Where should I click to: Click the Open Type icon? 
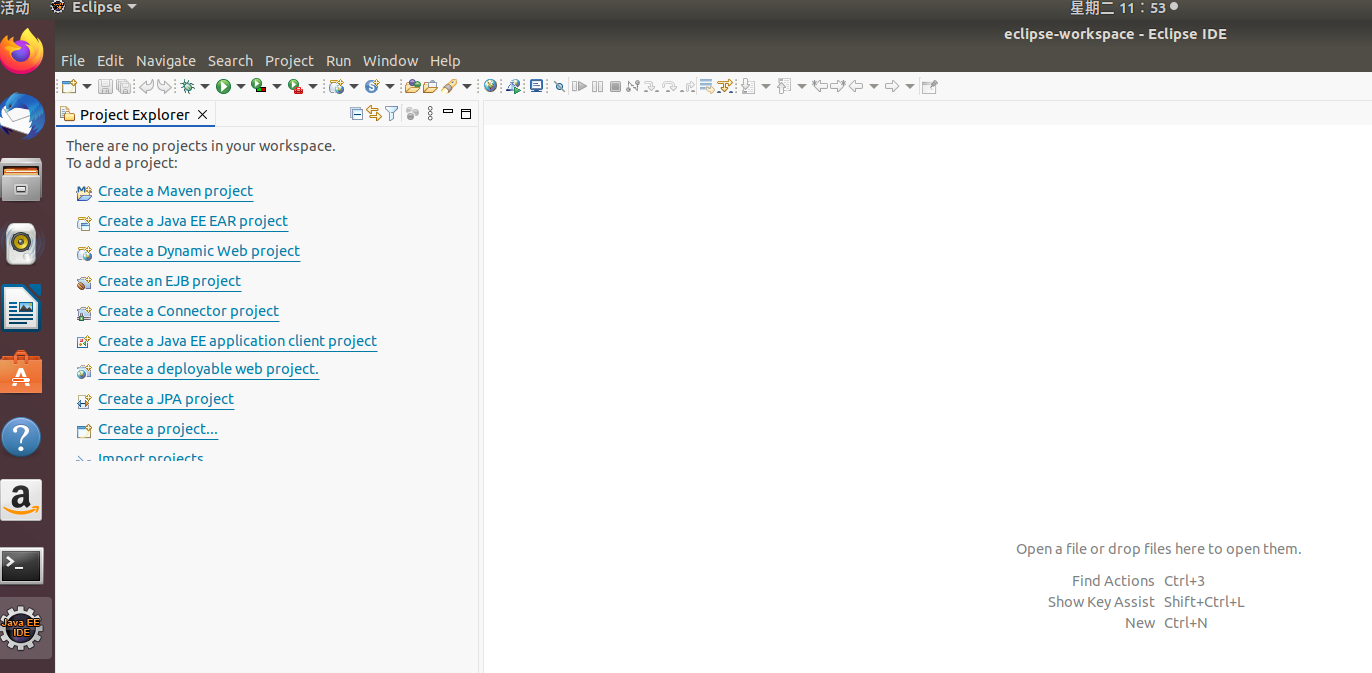pyautogui.click(x=412, y=86)
